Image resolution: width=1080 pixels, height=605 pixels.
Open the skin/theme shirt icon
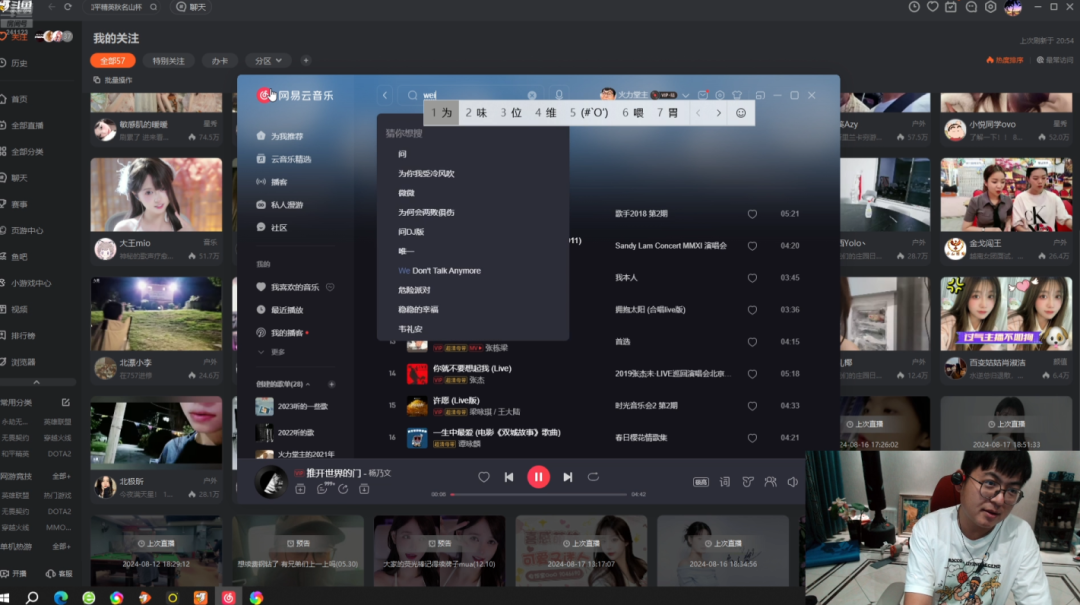tap(737, 95)
